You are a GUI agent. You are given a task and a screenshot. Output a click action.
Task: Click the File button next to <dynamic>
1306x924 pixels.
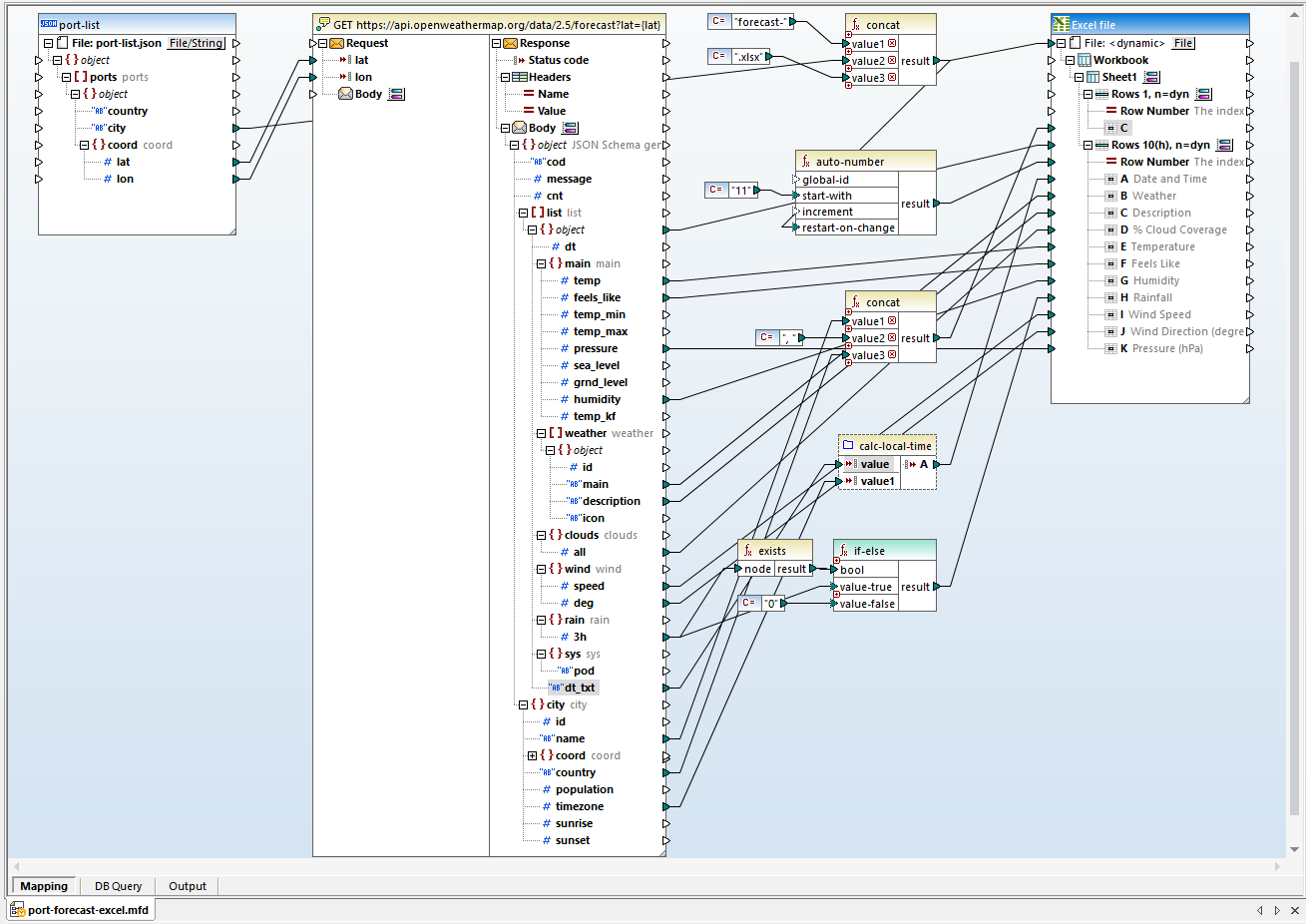pyautogui.click(x=1183, y=43)
